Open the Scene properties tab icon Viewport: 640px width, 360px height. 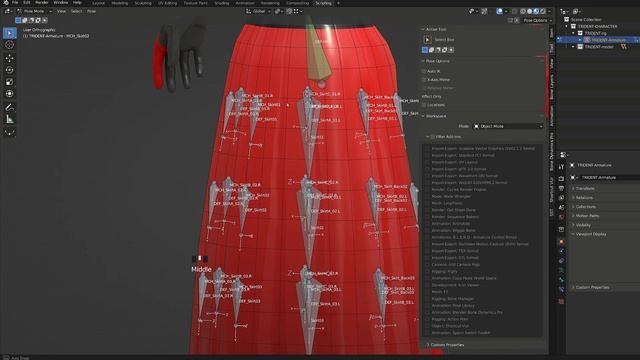pos(562,208)
